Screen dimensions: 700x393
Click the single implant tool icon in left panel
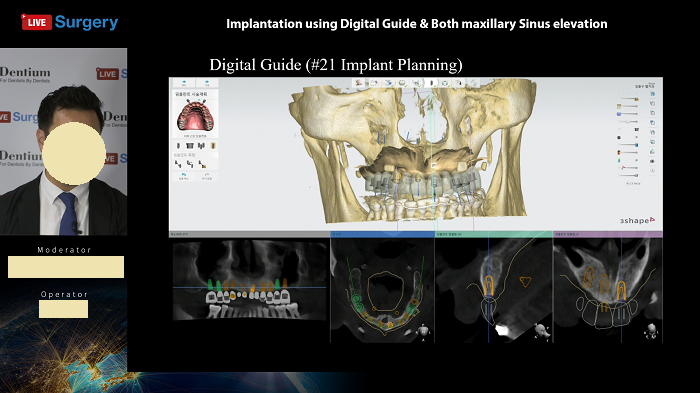[178, 146]
